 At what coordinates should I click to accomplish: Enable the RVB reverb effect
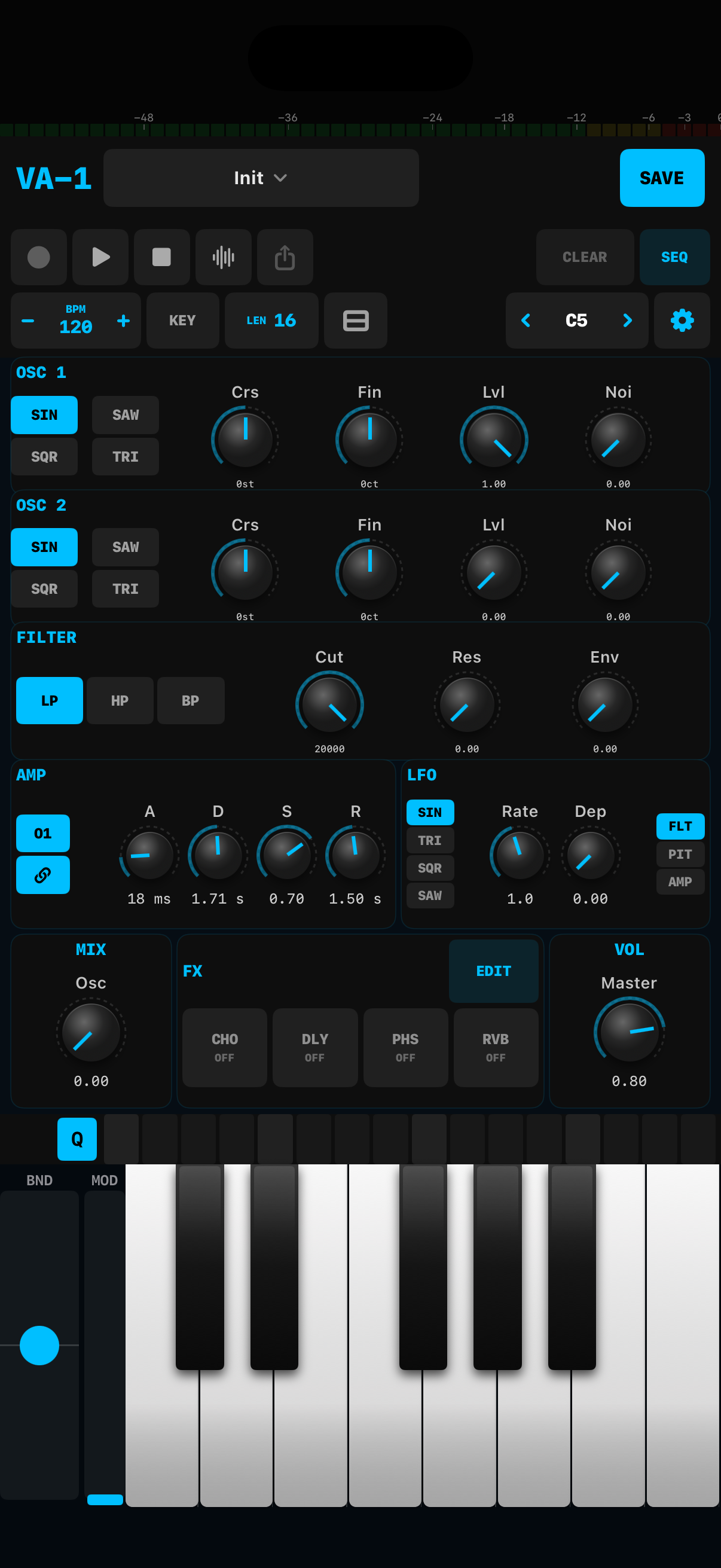[496, 1047]
